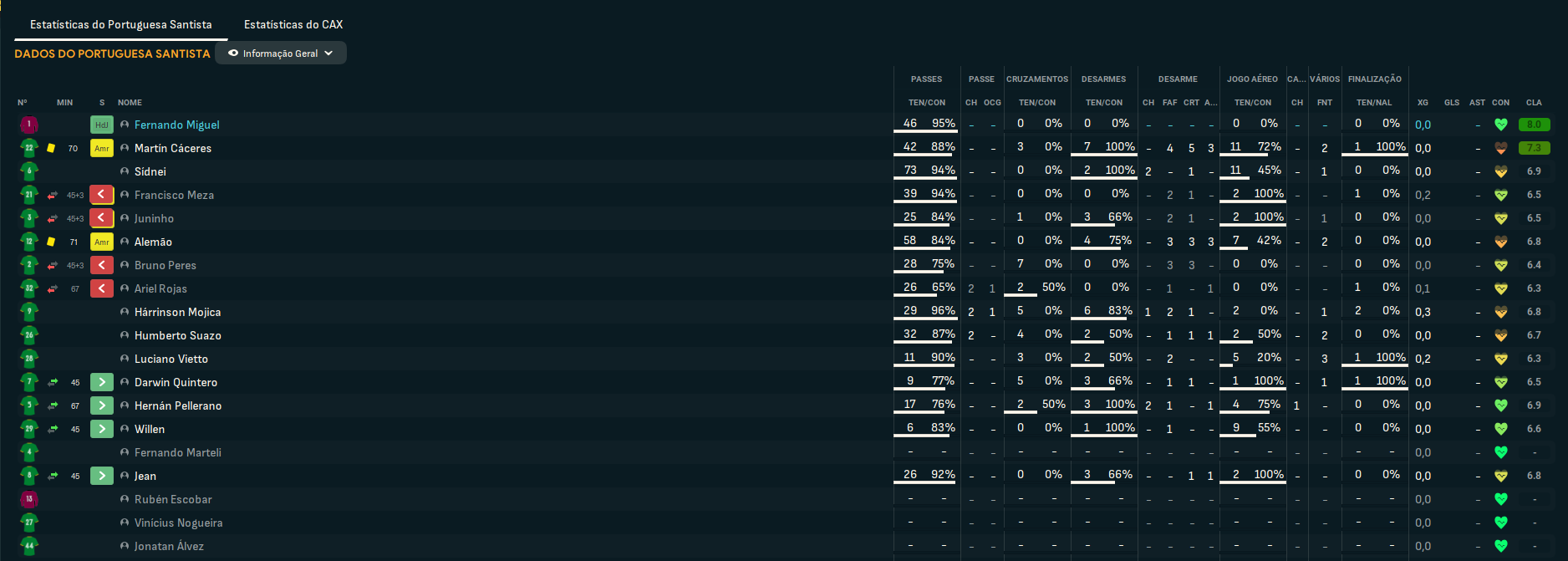Click Alemão's '58 84%' passes cell
The height and width of the screenshot is (561, 1568).
[x=927, y=241]
